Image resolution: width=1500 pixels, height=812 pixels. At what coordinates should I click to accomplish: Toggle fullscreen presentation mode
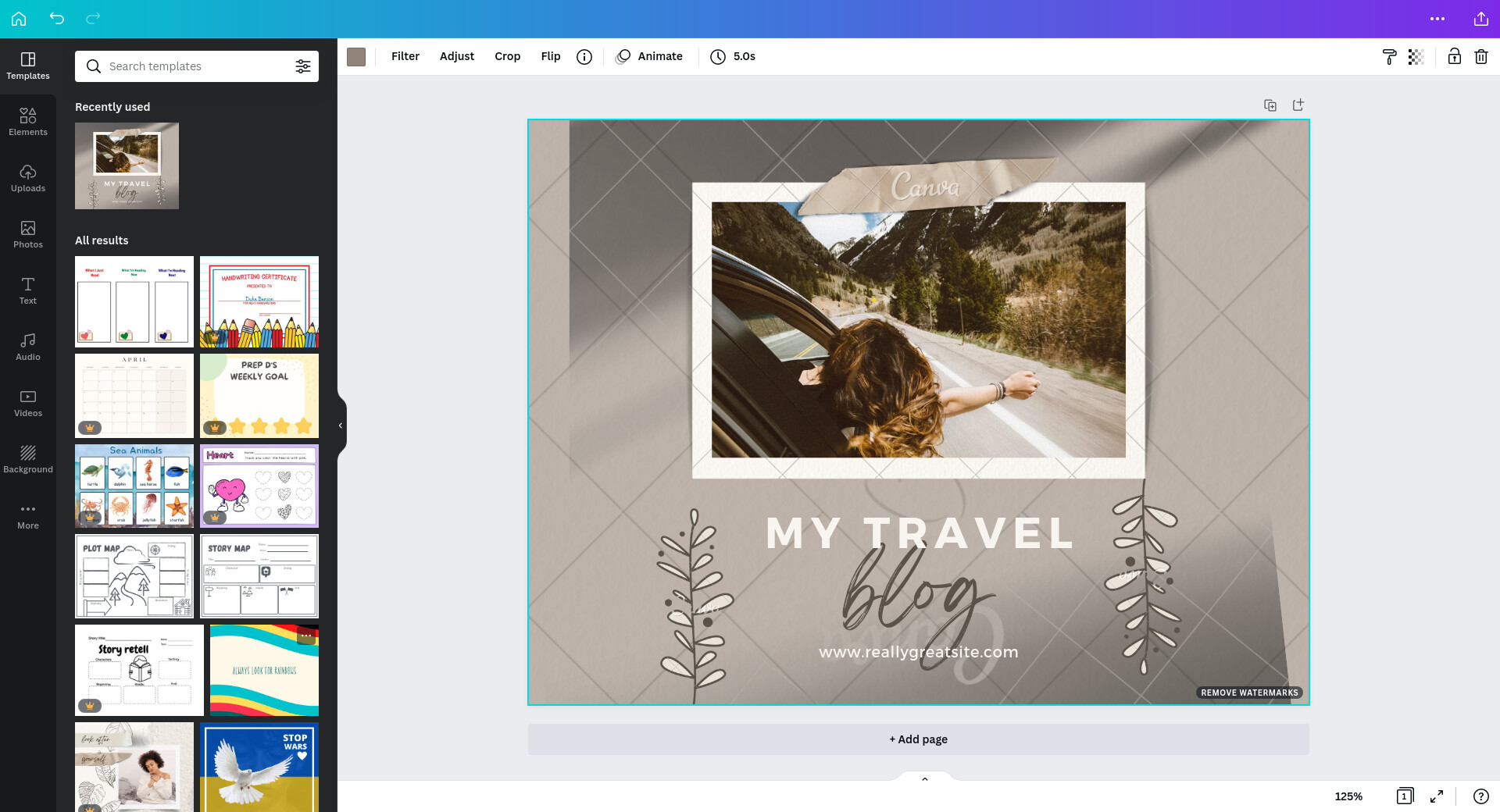coord(1436,796)
